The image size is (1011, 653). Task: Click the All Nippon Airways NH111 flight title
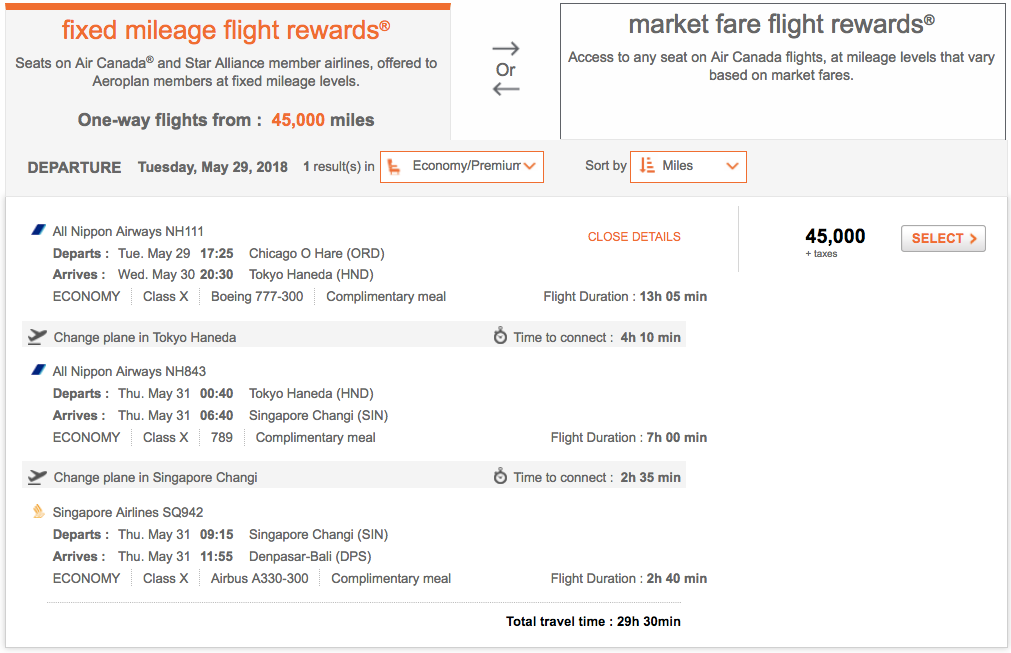click(x=128, y=231)
